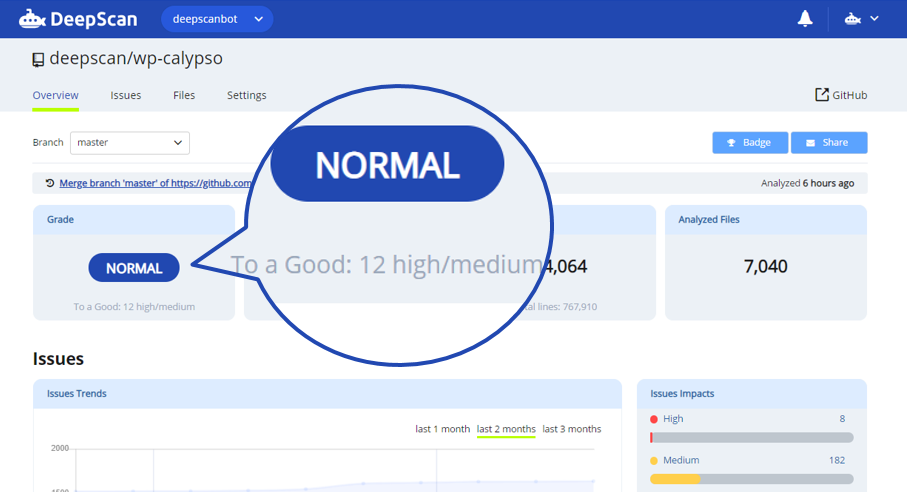
Task: Click the Badge button
Action: pyautogui.click(x=750, y=143)
